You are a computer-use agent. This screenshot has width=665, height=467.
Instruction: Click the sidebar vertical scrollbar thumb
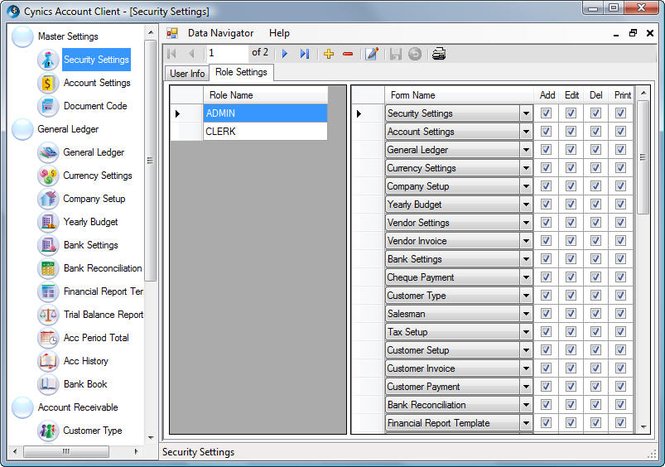[150, 160]
